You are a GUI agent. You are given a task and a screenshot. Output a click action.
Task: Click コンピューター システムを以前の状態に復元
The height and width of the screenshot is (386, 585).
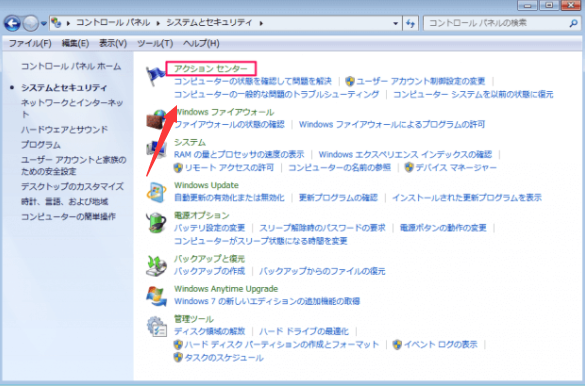coord(473,94)
